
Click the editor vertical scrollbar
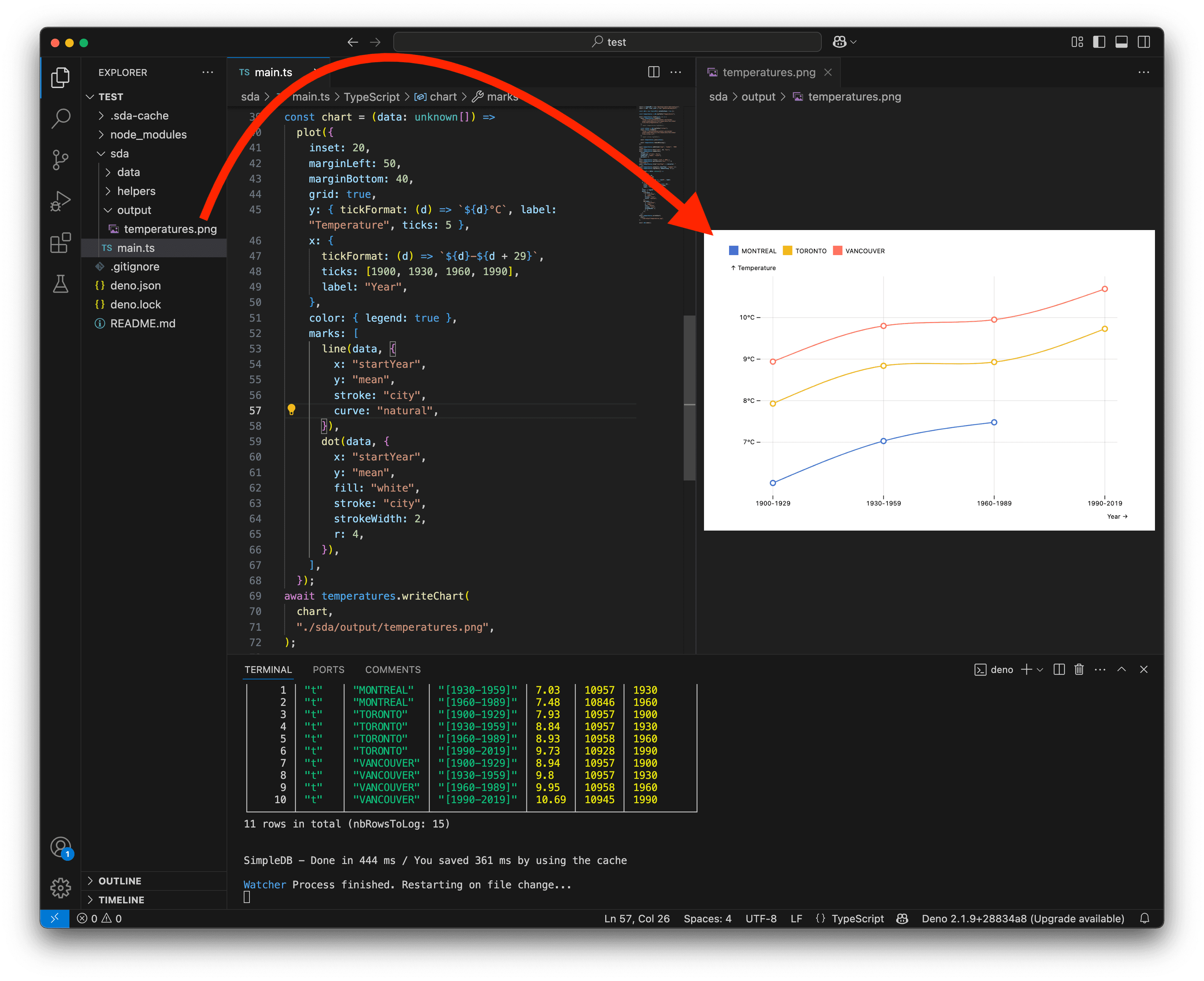coord(689,398)
